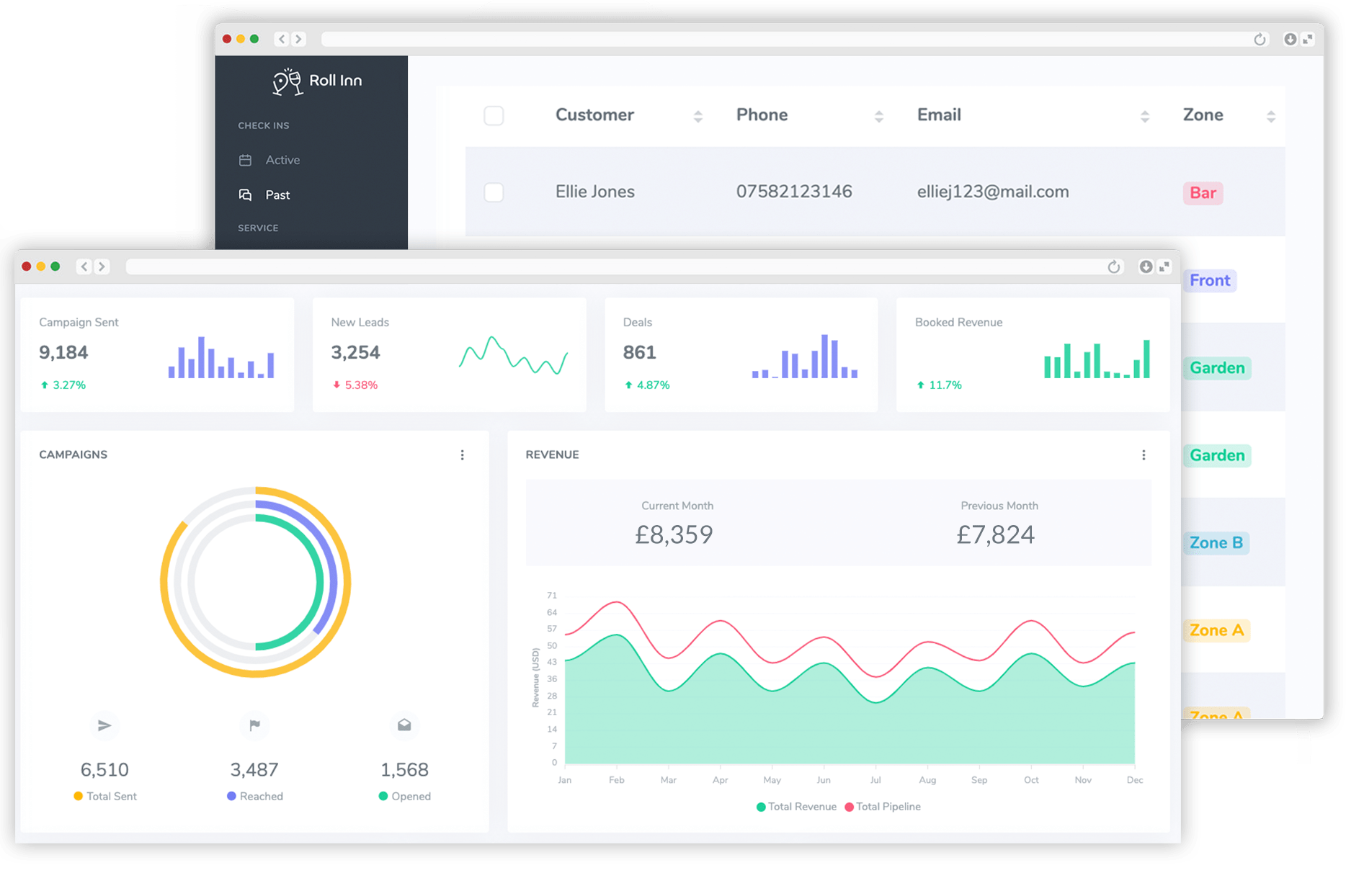The height and width of the screenshot is (896, 1346).
Task: Click the CHECK INS sidebar section heading
Action: pos(264,125)
